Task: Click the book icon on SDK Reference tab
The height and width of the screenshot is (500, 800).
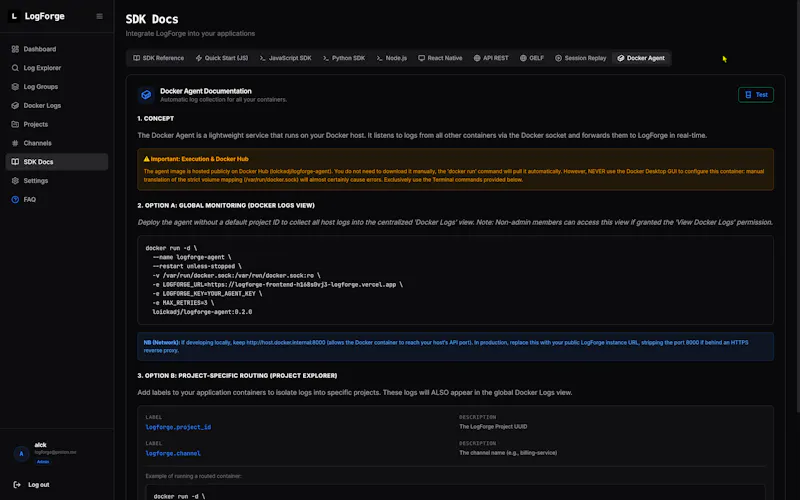Action: [x=137, y=58]
